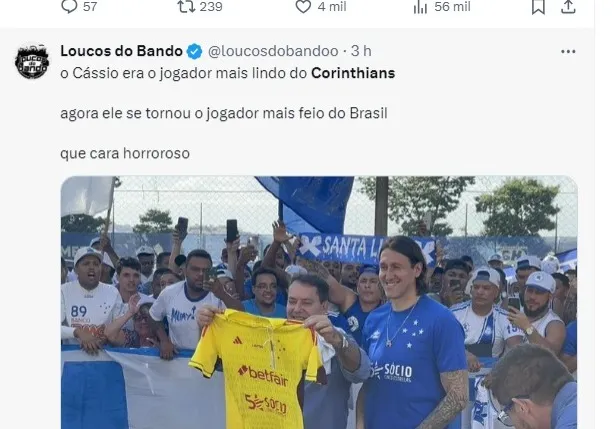Click the 57 replies count
Screen dimensions: 614x429
[90, 7]
